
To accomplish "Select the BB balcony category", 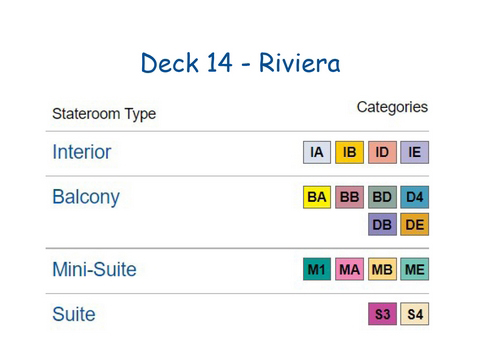I will coord(349,197).
